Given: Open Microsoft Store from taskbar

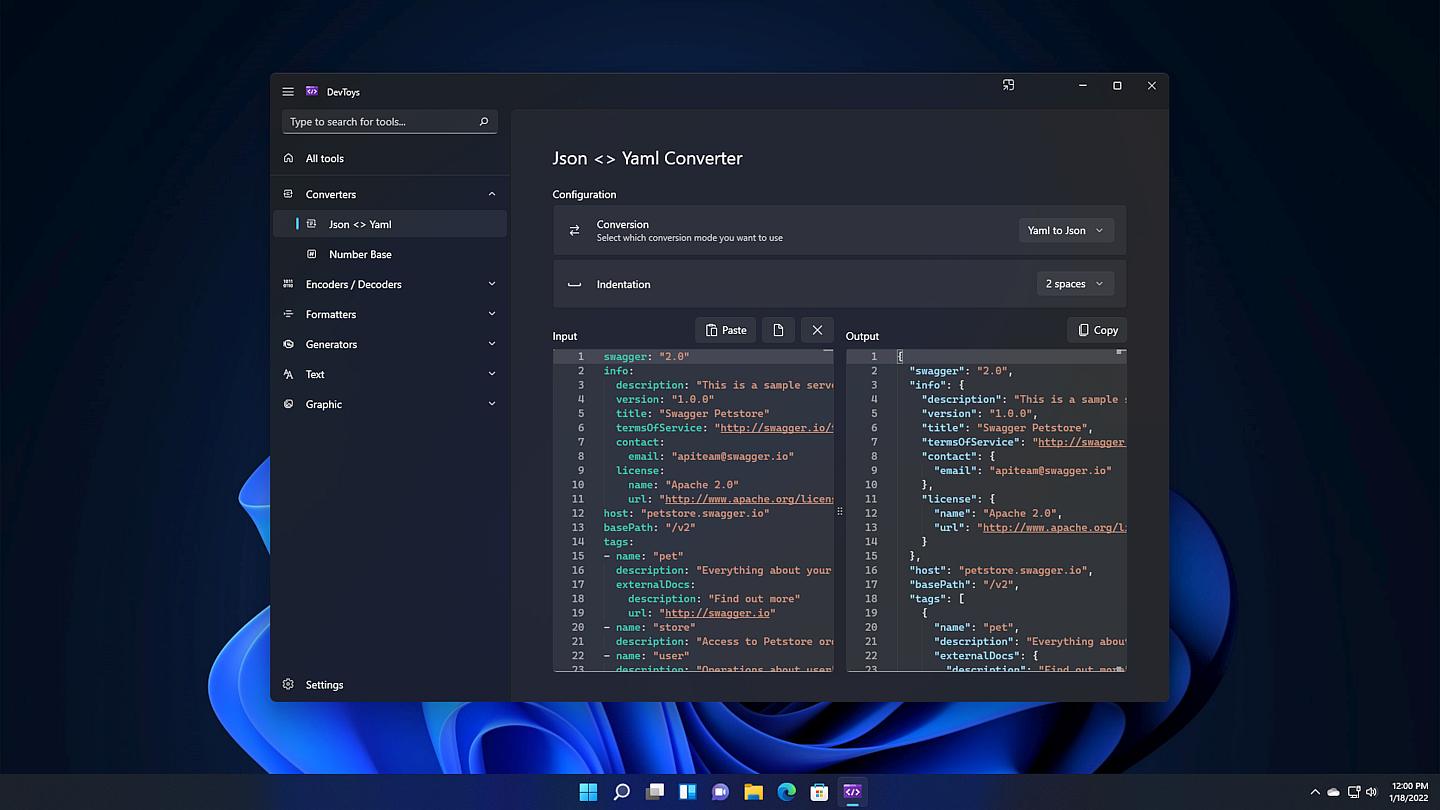Looking at the screenshot, I should click(x=819, y=792).
